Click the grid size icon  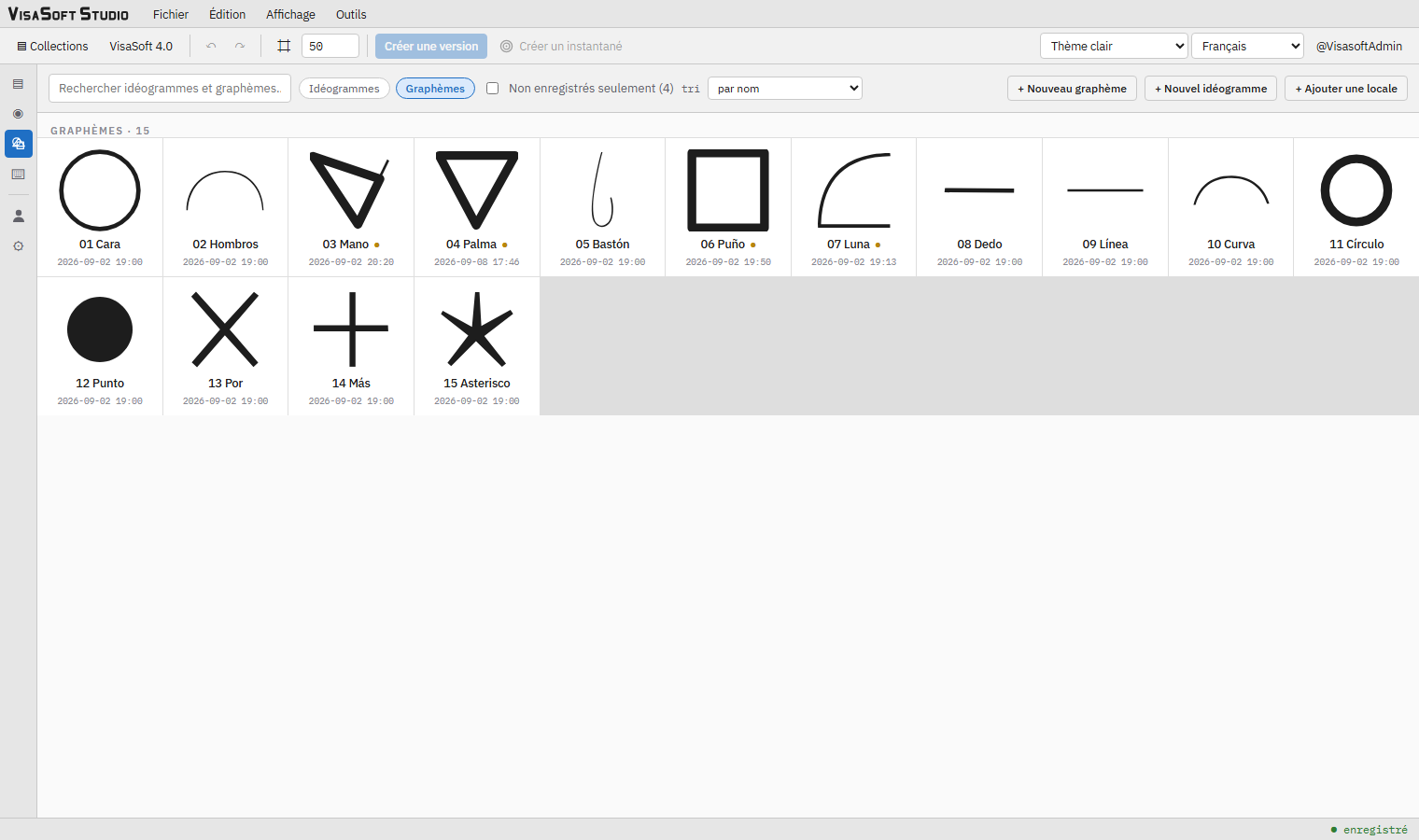[x=284, y=46]
